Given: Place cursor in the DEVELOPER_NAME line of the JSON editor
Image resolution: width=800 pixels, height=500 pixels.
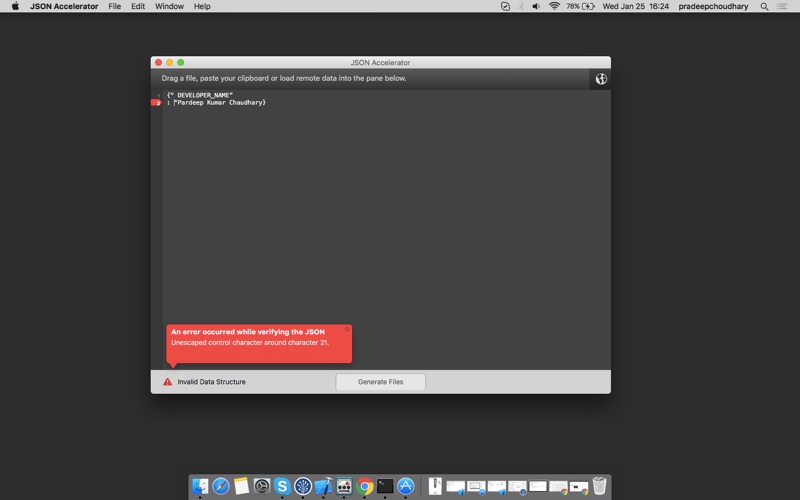Looking at the screenshot, I should 200,95.
